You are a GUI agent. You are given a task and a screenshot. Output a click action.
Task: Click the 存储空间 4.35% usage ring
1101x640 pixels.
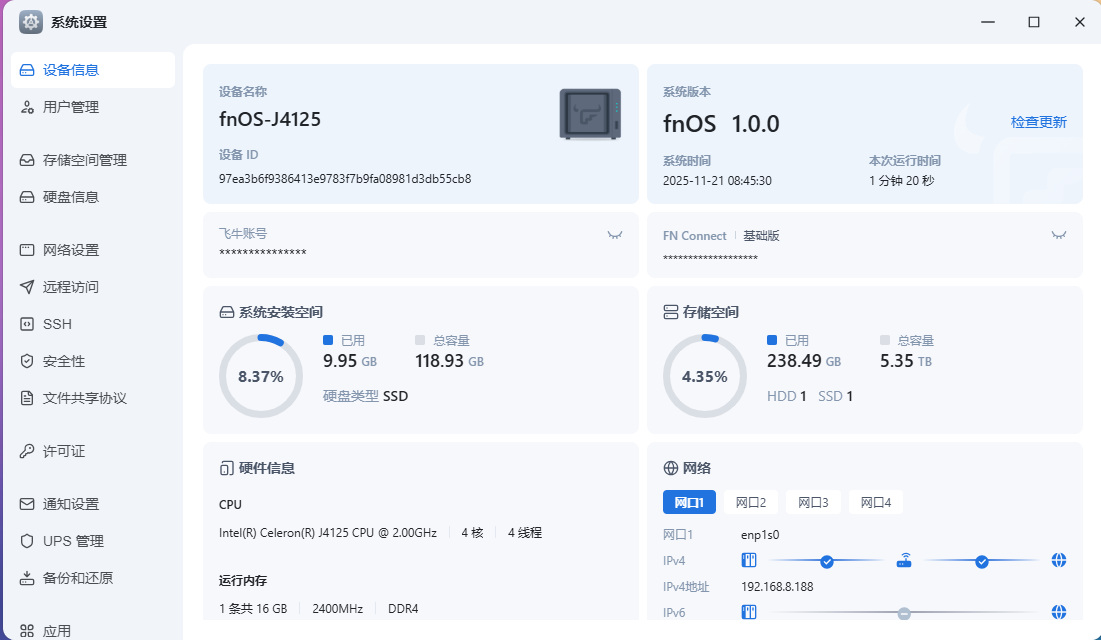704,376
